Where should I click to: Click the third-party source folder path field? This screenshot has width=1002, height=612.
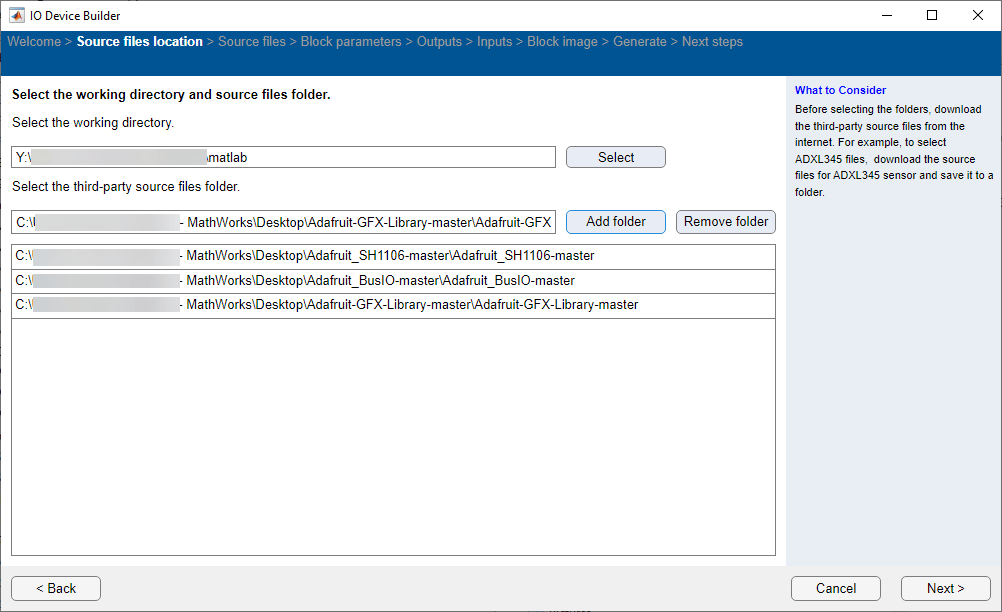283,222
